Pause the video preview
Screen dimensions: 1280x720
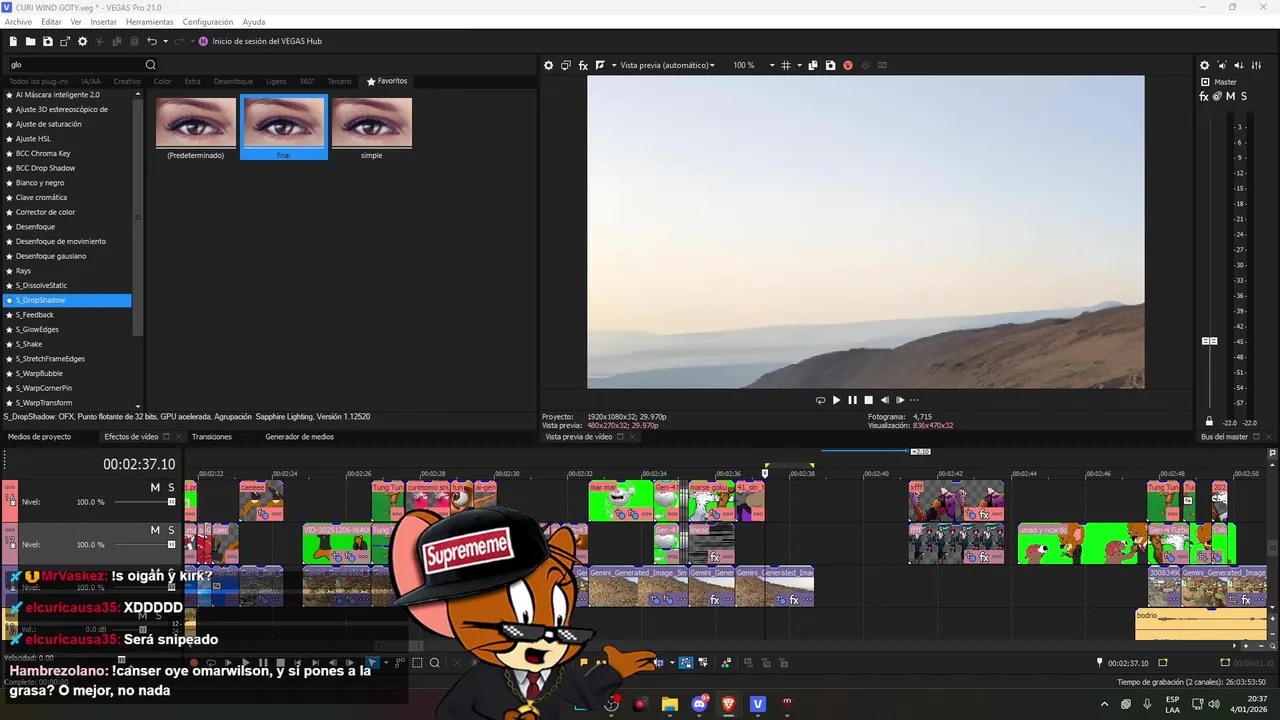pos(852,400)
